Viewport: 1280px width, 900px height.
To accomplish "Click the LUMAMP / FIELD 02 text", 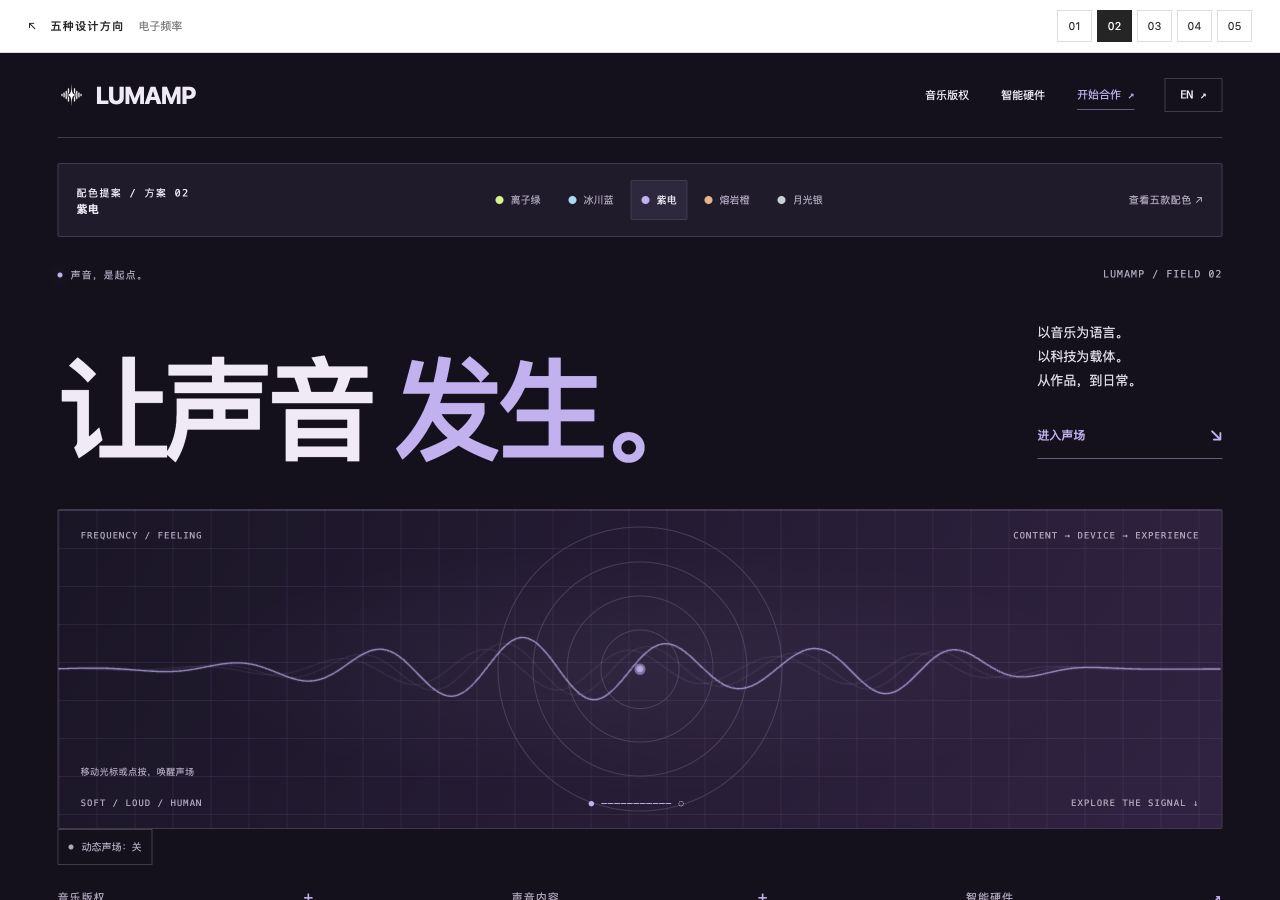I will coord(1162,274).
